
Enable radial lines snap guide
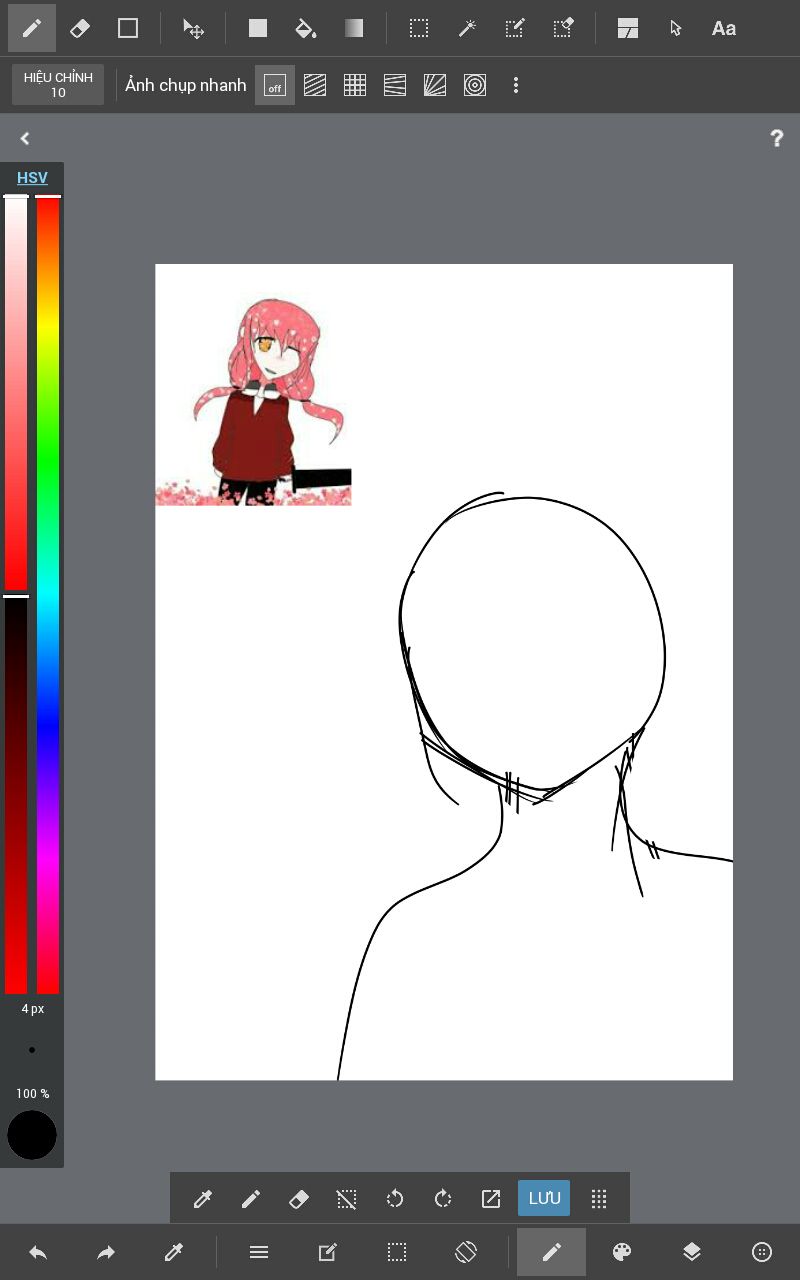[435, 85]
